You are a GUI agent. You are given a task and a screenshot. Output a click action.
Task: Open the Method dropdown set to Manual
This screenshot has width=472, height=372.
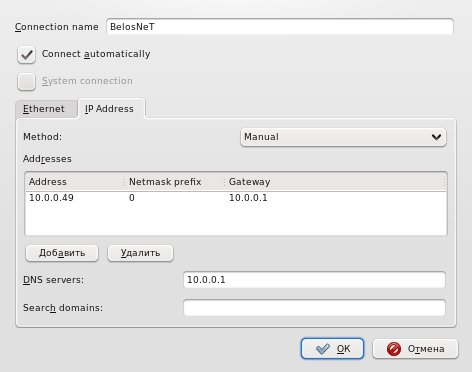343,137
